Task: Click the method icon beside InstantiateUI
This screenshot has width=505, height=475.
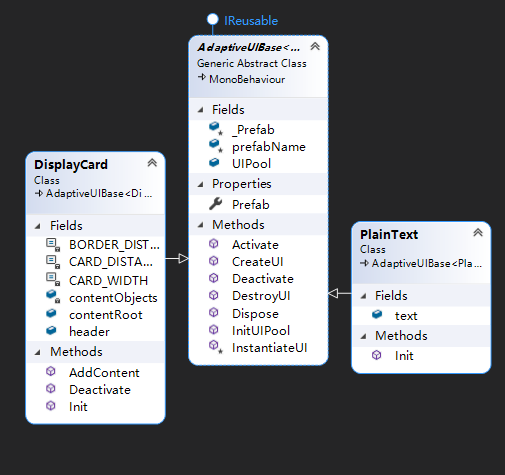Action: (x=215, y=347)
